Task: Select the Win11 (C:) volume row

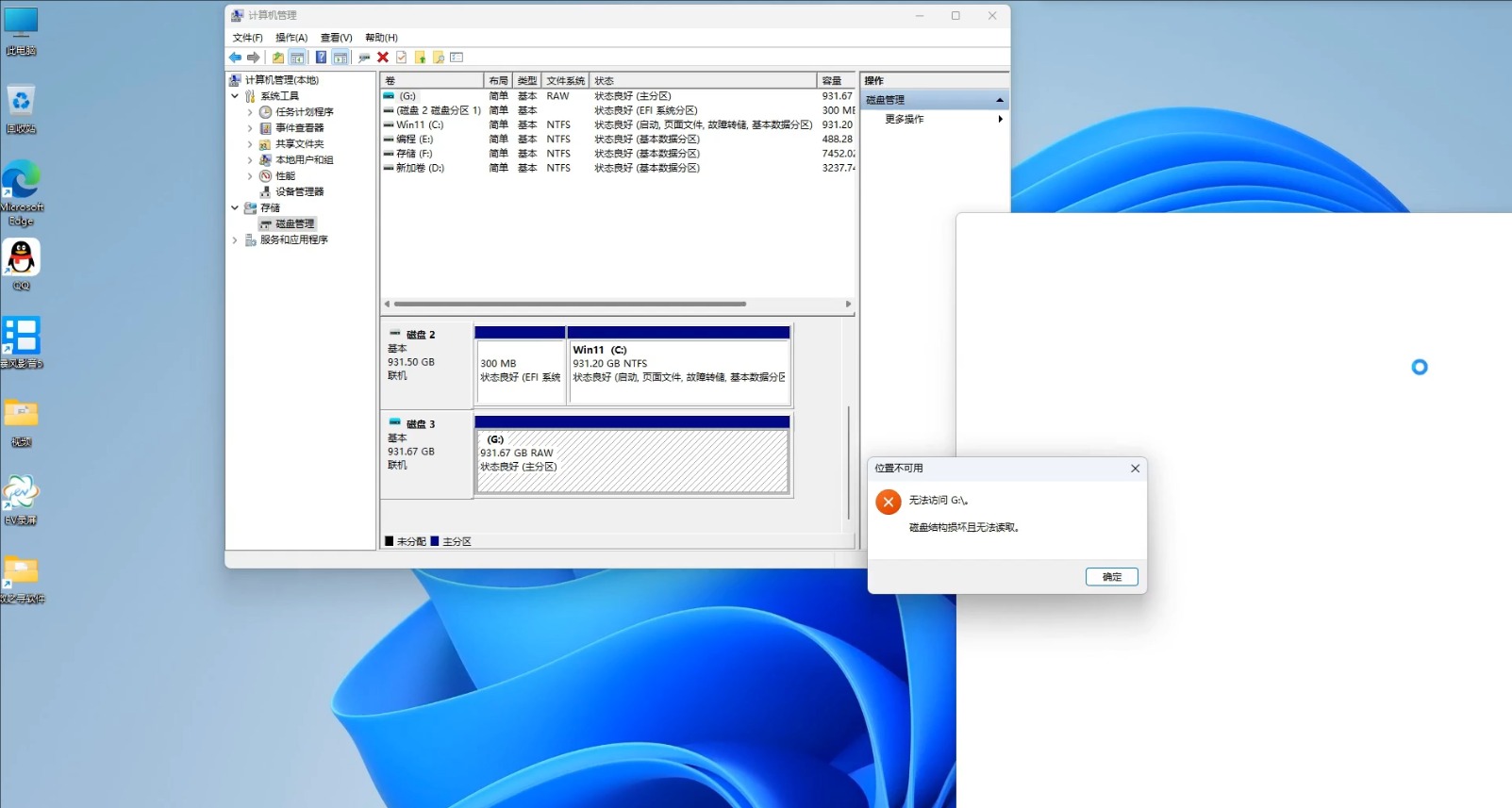Action: coord(618,124)
